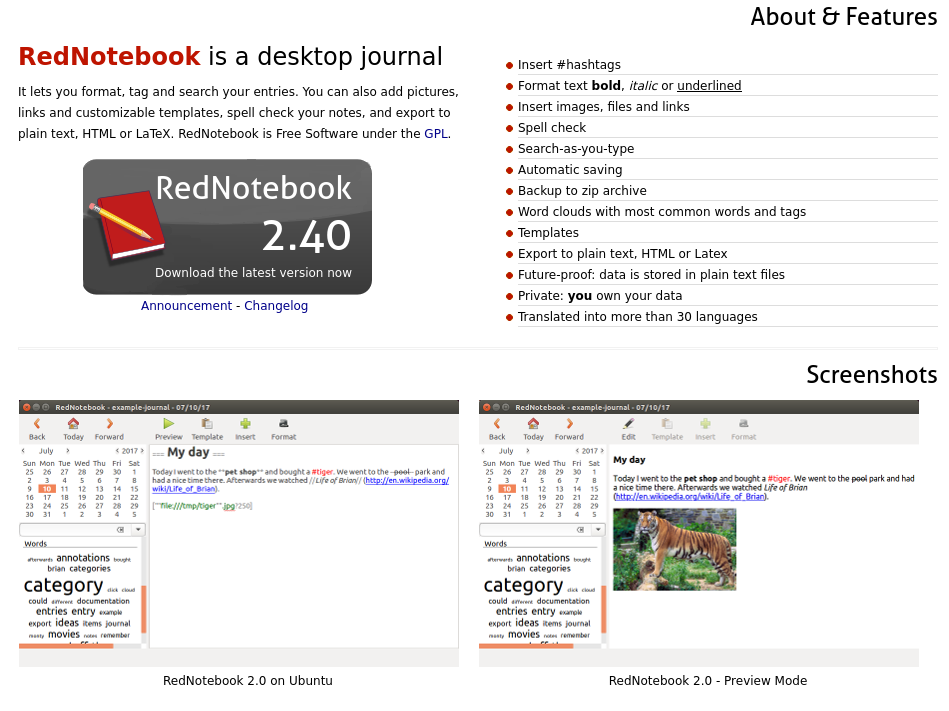Click the orange word-cloud scrollbar in the Ubuntu screenshot
The height and width of the screenshot is (711, 949).
144,609
